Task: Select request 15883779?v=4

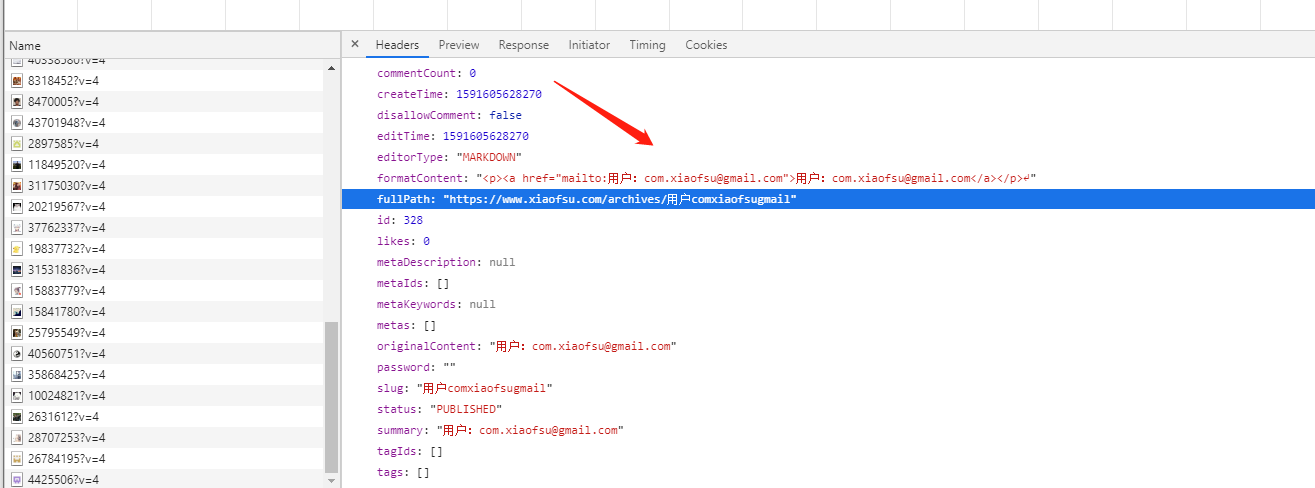Action: pyautogui.click(x=162, y=290)
